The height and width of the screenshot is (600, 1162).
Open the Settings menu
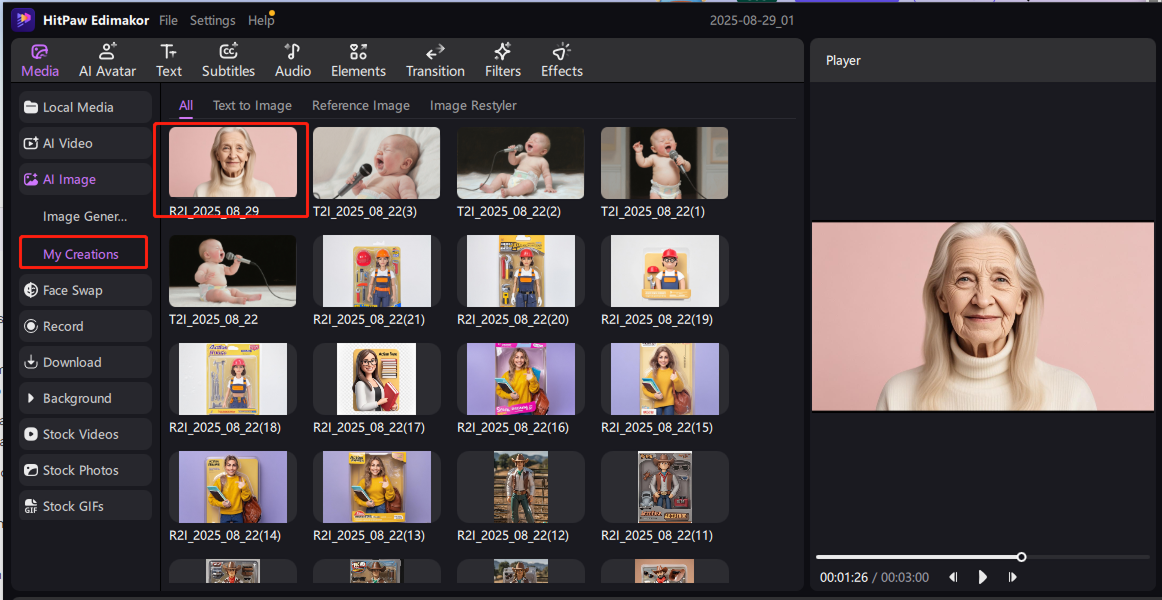(x=213, y=21)
